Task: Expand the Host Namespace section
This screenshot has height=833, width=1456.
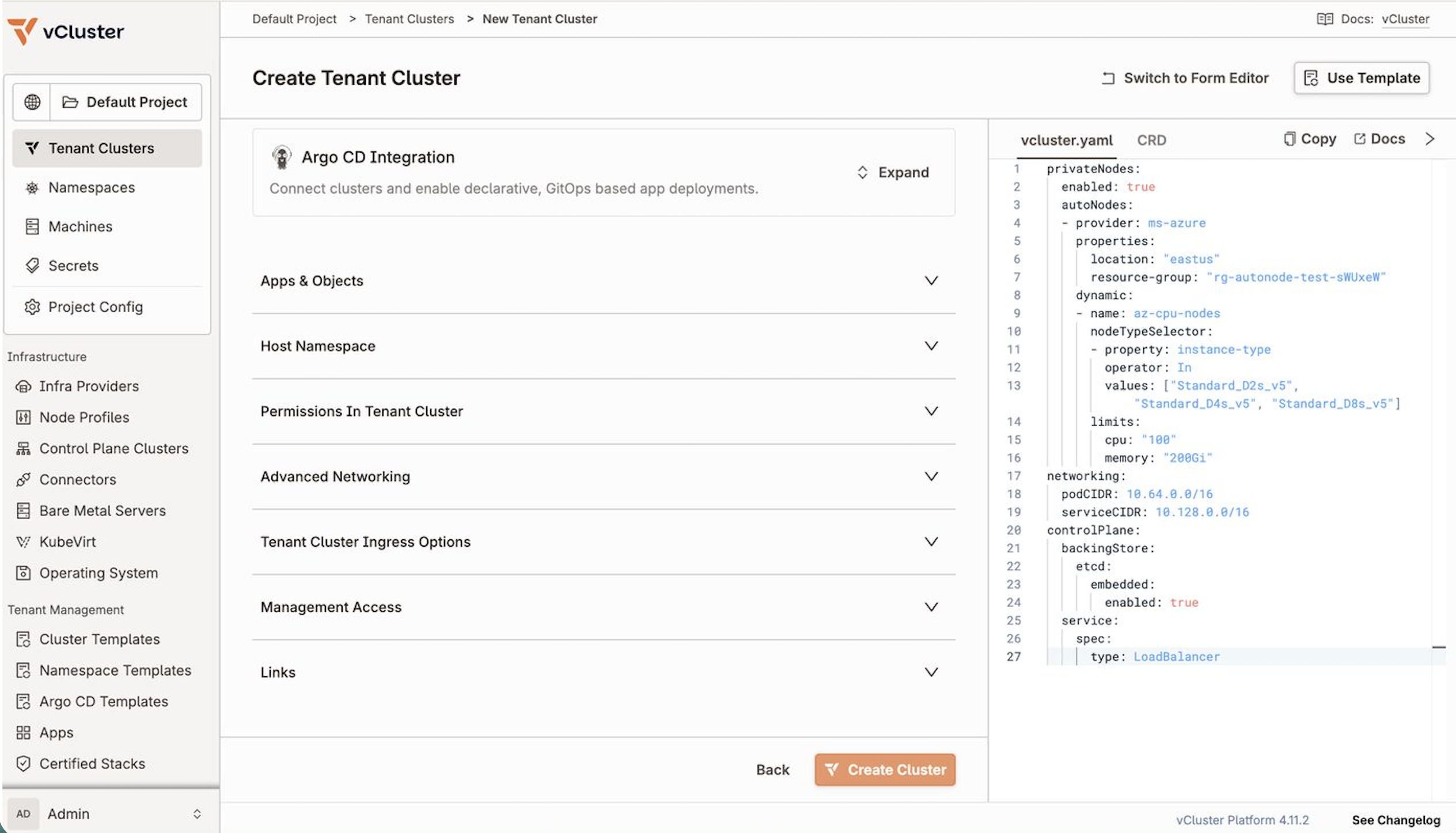Action: tap(603, 346)
